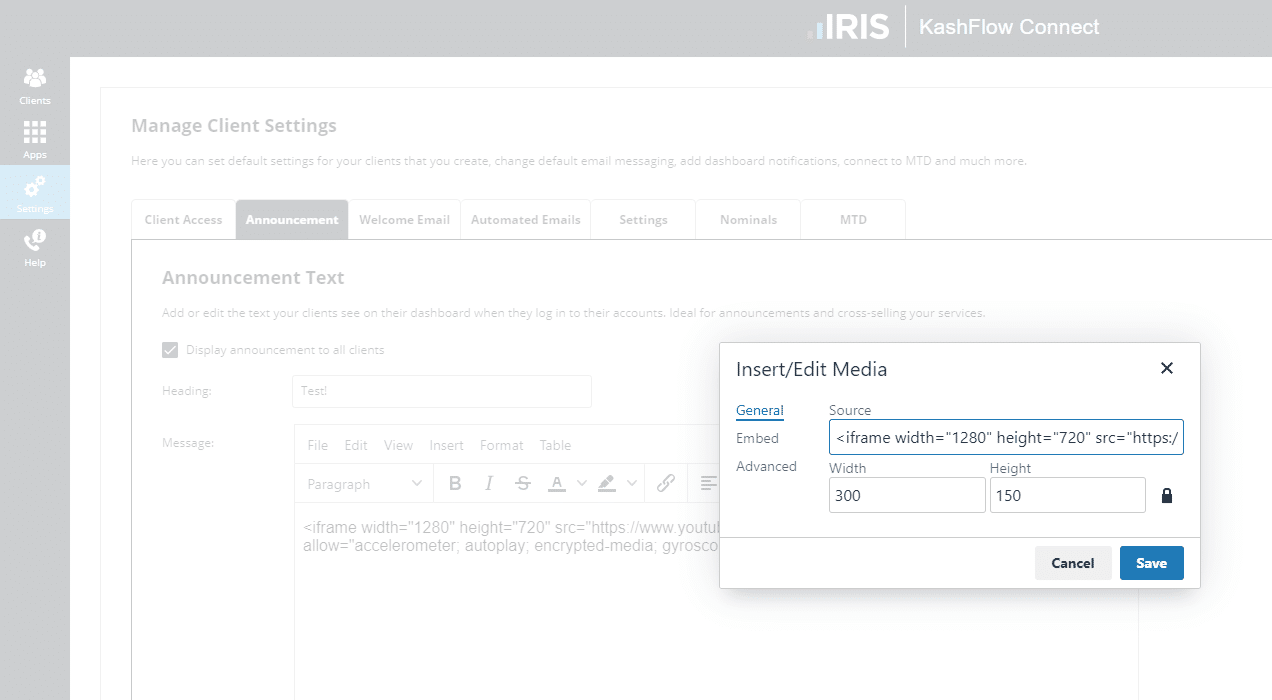Open the highlight color dropdown arrow
Screen dimensions: 1272x700
pyautogui.click(x=632, y=484)
